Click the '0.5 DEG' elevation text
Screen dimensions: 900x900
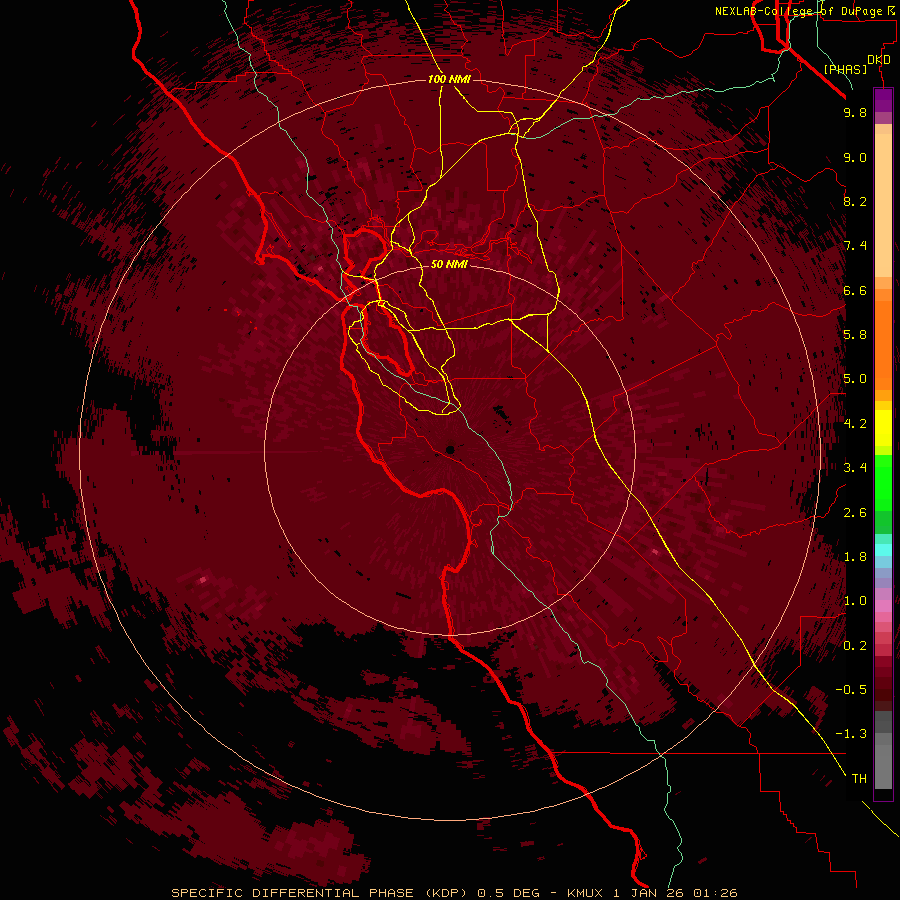[509, 893]
